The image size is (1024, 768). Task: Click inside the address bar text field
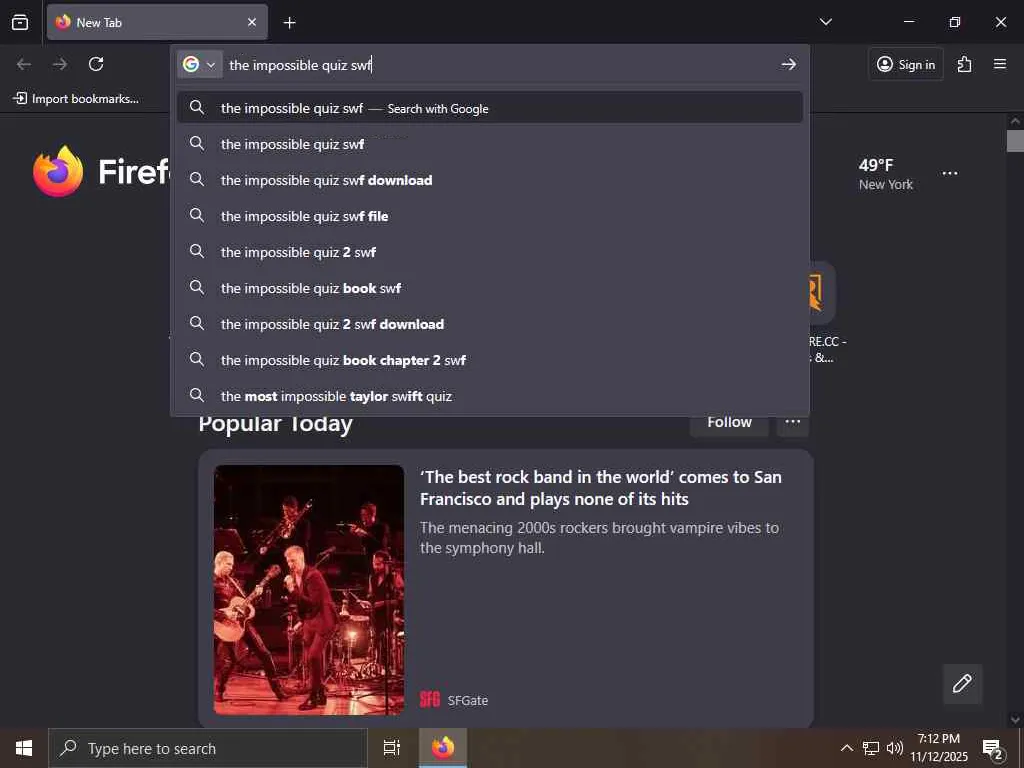point(500,65)
